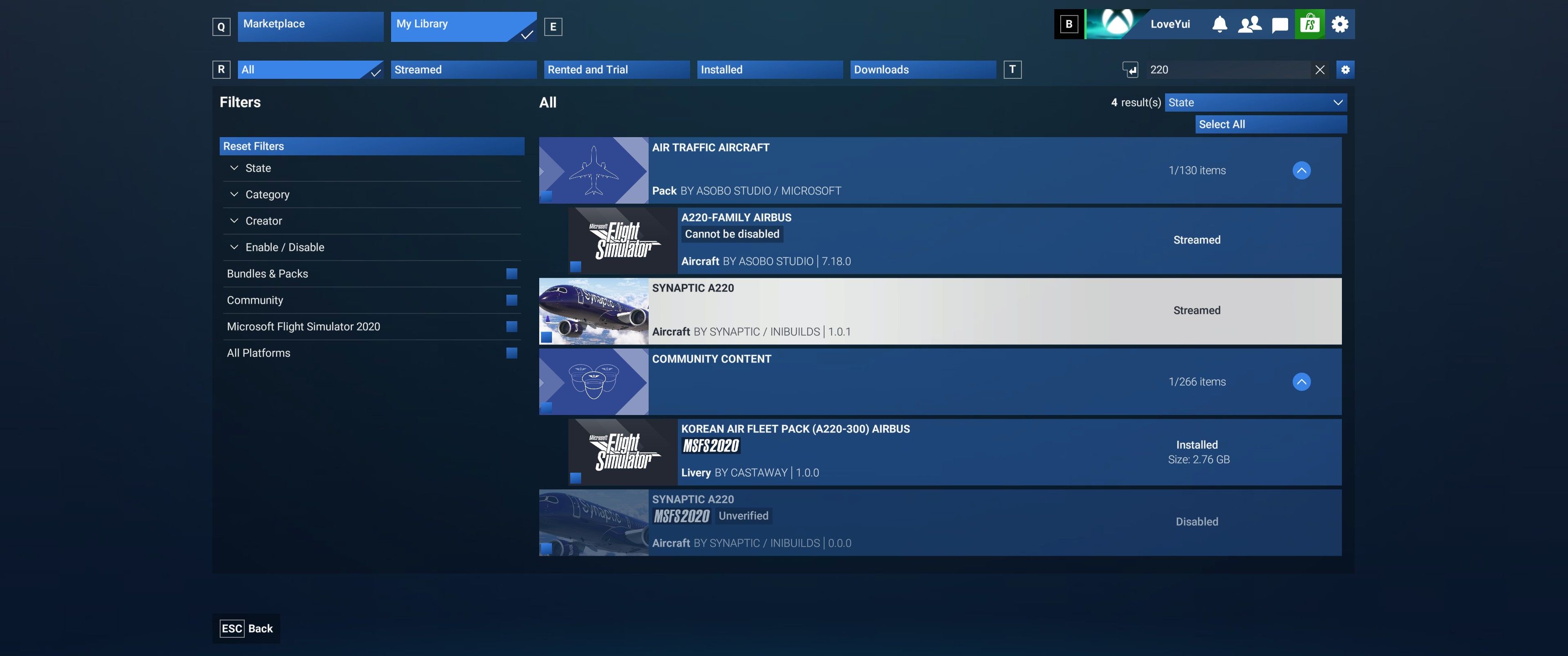
Task: Click the search enter arrow icon
Action: (1130, 70)
